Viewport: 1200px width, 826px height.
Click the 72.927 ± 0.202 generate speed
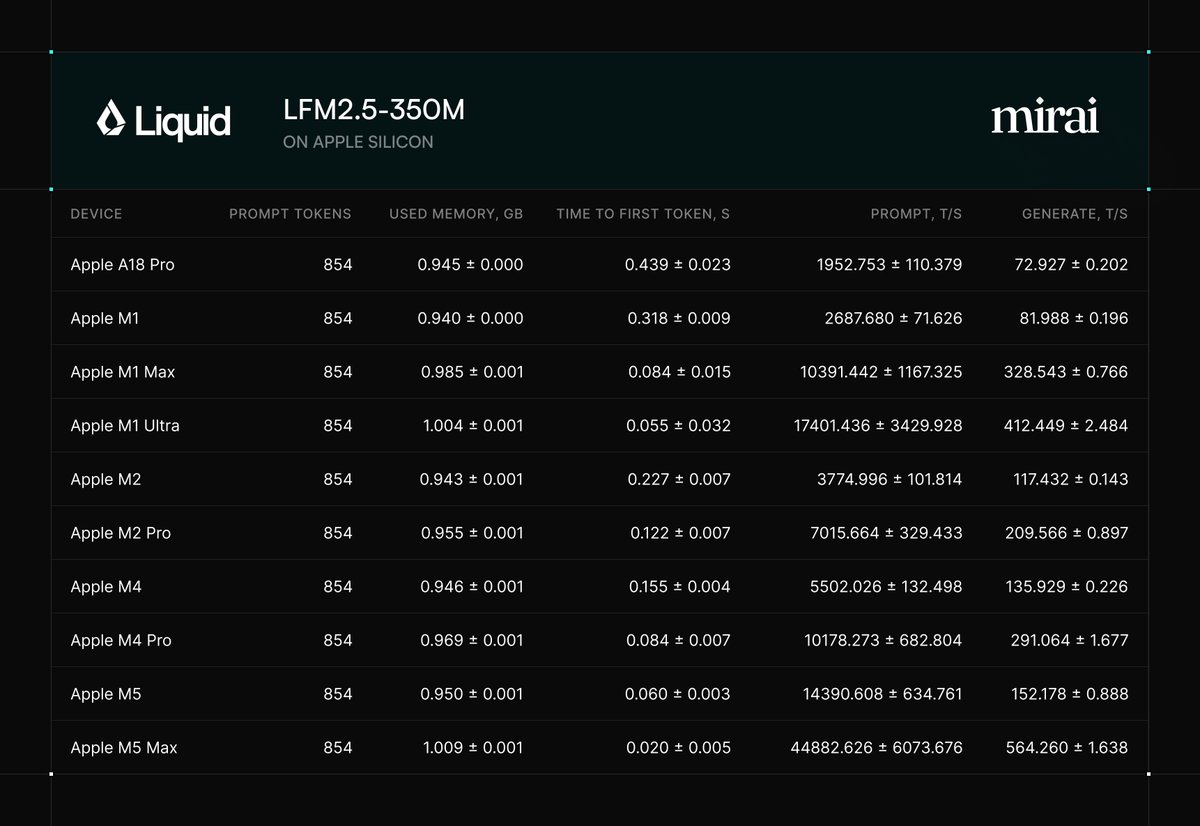click(1071, 265)
